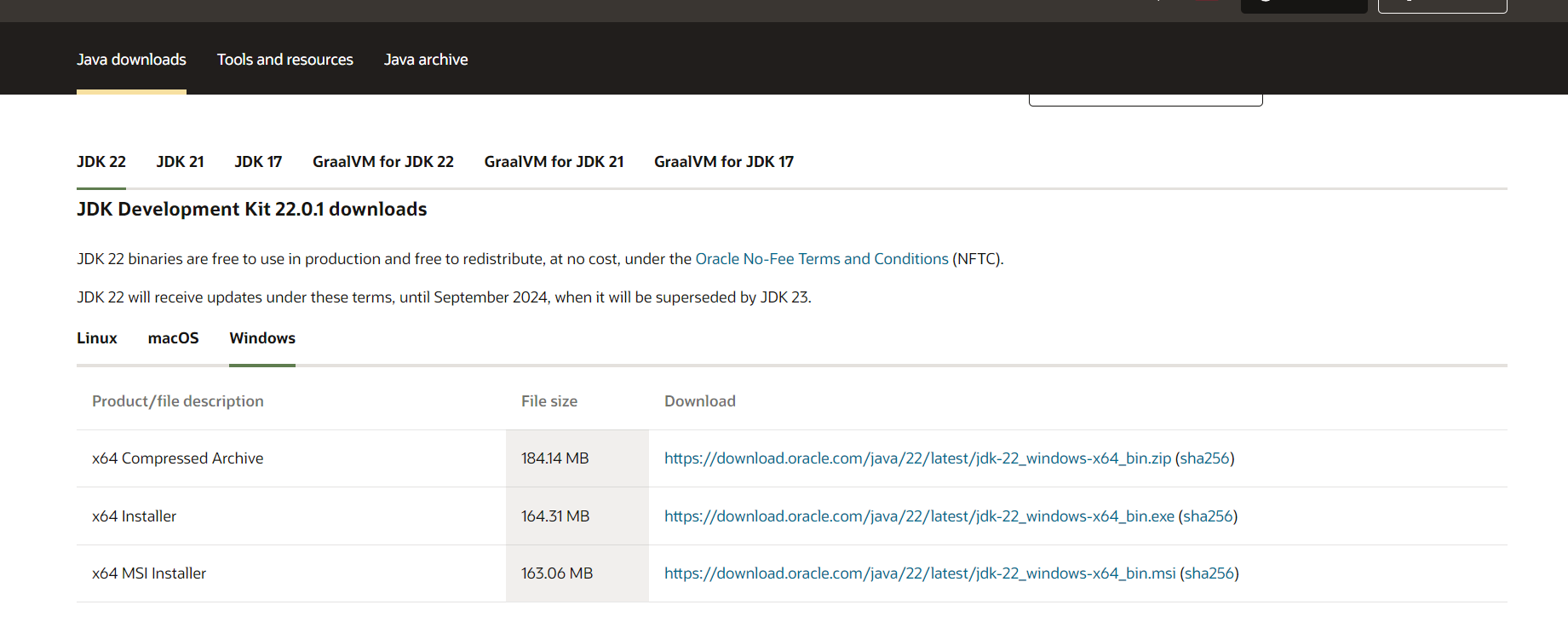
Task: Open sha256 link for the exe installer
Action: [x=1208, y=516]
